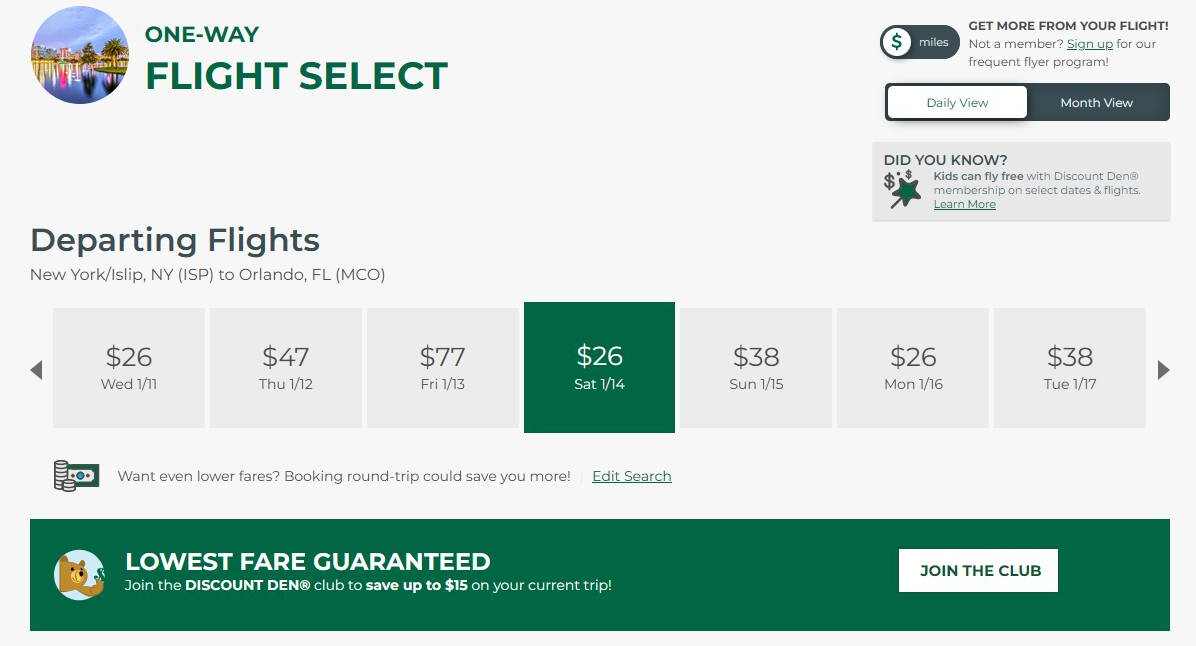This screenshot has height=646, width=1196.
Task: Click the magic wand stars icon
Action: click(x=902, y=188)
